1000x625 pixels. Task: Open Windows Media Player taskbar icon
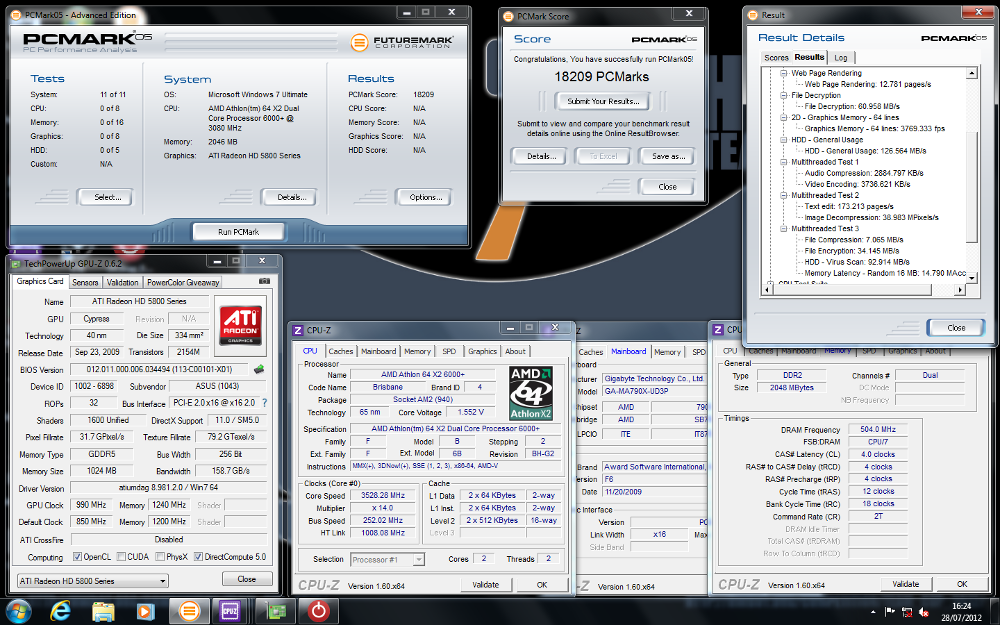pos(145,612)
